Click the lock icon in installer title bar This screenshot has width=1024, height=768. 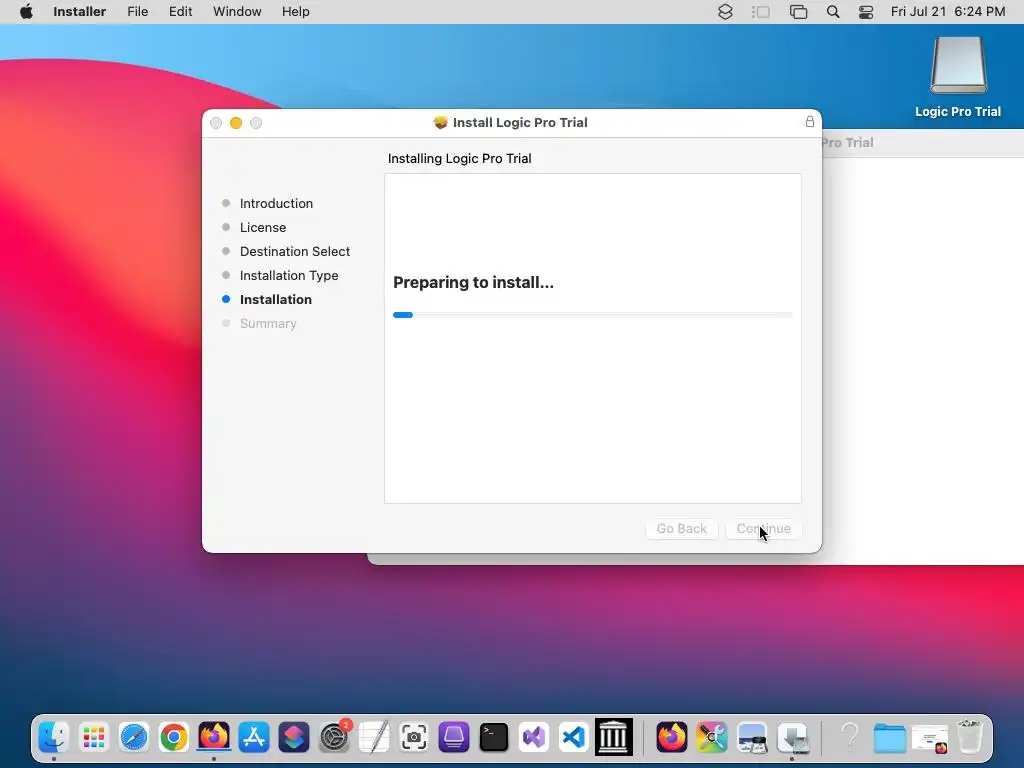pos(810,121)
